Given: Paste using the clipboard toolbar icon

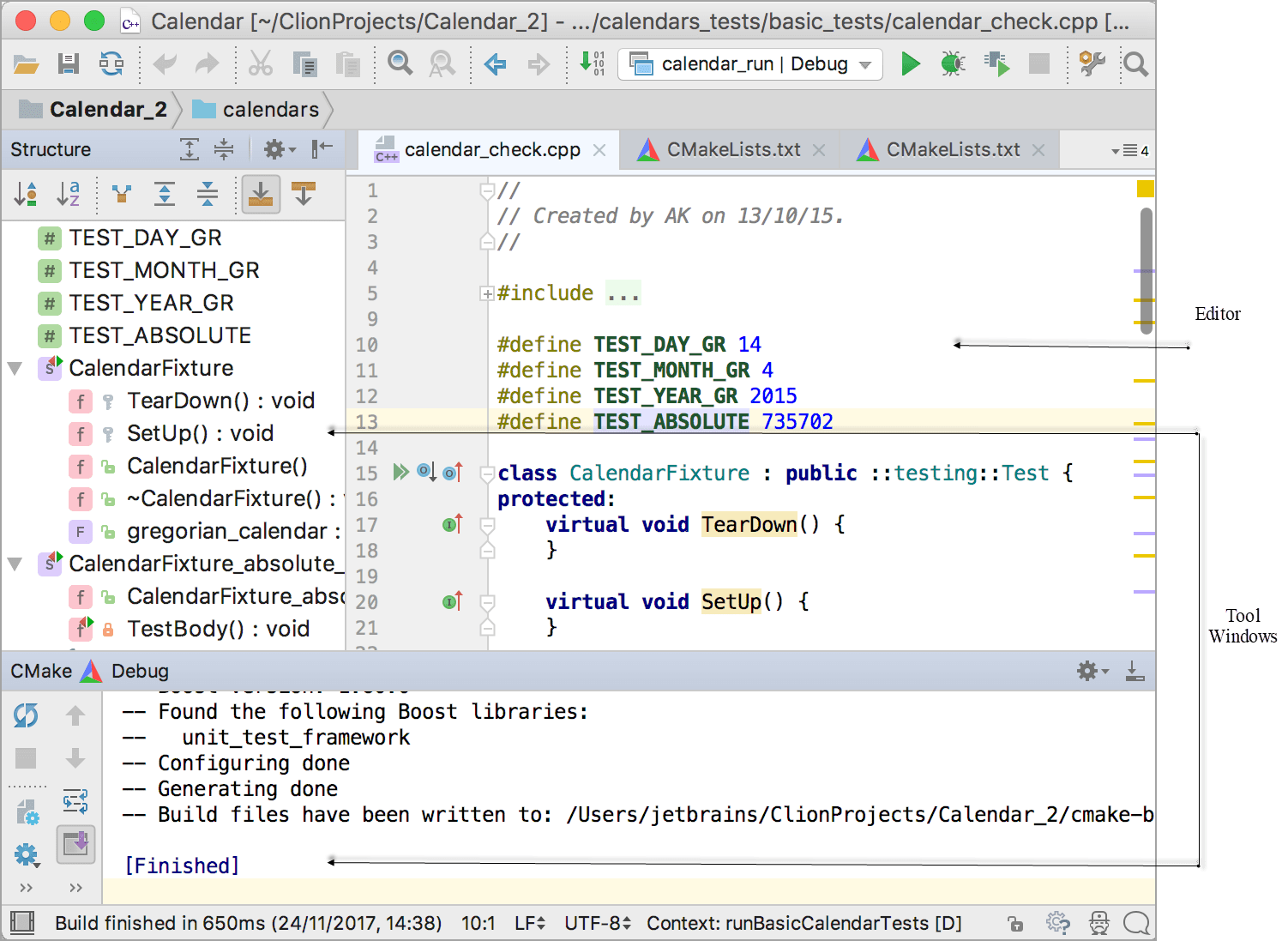Looking at the screenshot, I should (x=347, y=64).
